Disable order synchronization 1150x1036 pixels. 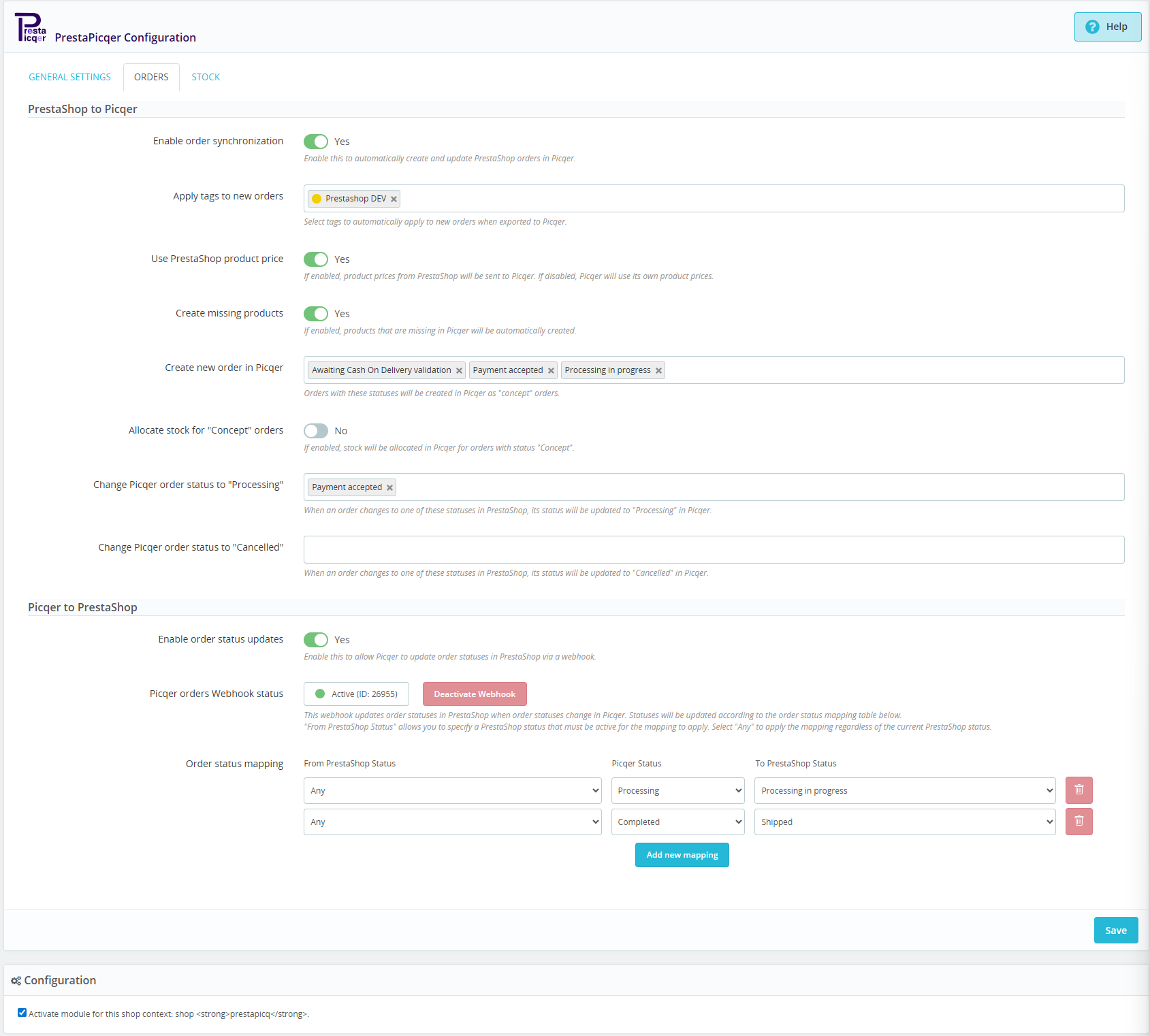316,141
